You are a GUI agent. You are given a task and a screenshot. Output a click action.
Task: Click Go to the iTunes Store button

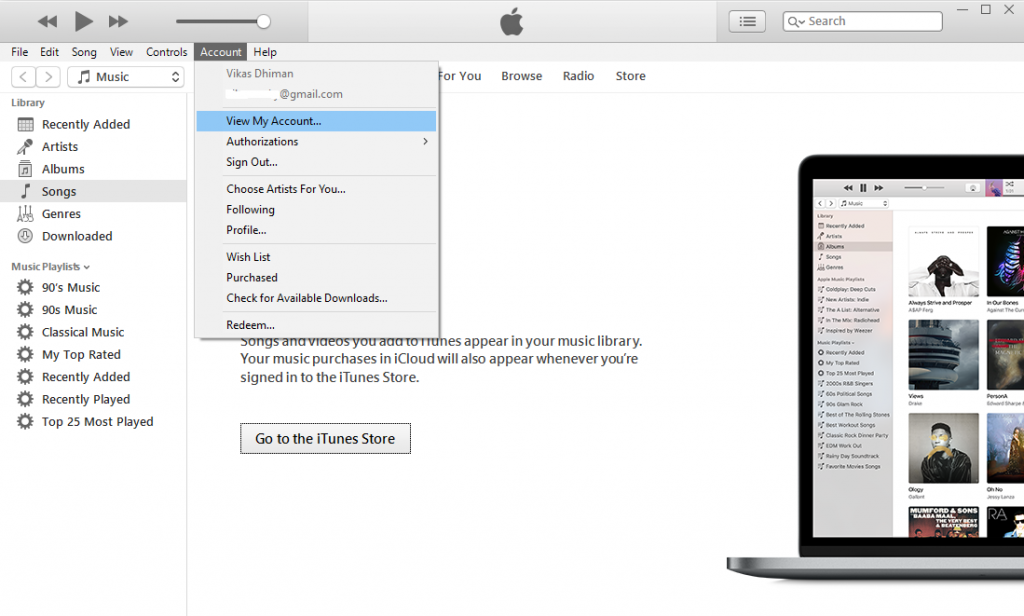coord(325,438)
